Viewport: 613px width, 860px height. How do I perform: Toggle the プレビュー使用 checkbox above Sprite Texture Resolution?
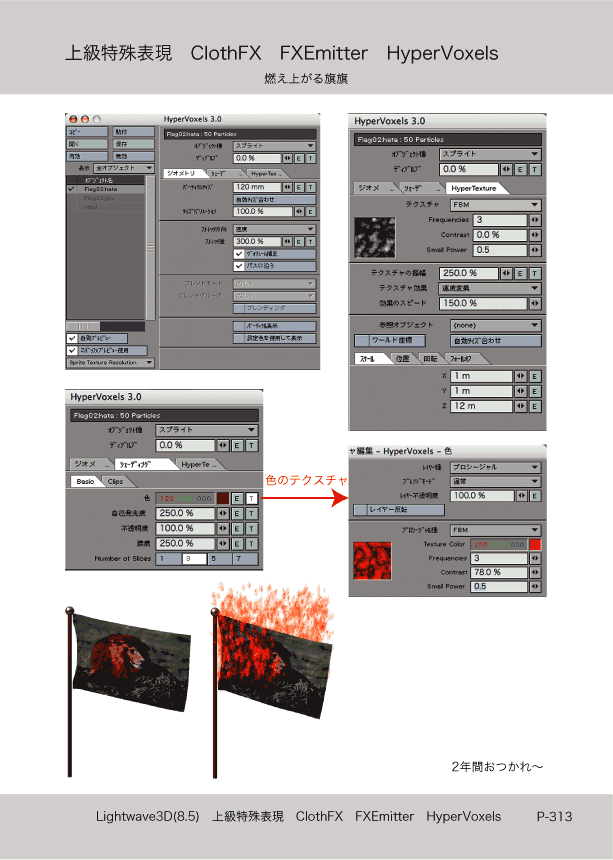(x=72, y=350)
